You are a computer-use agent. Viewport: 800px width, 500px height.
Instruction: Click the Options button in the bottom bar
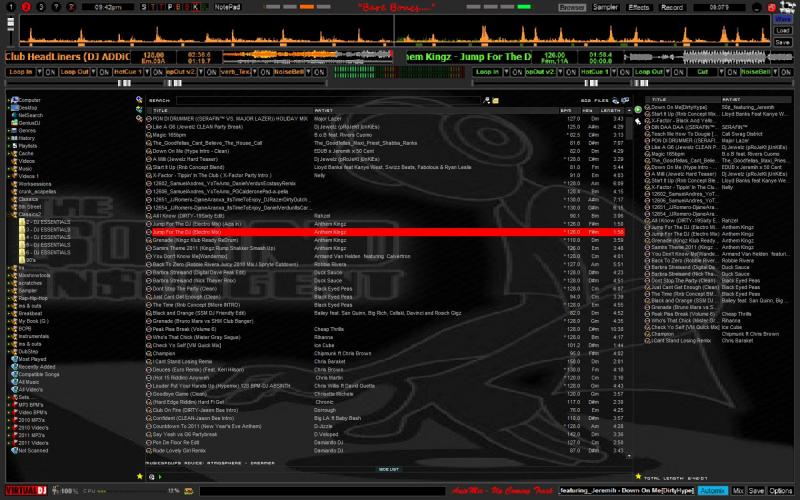(x=780, y=491)
